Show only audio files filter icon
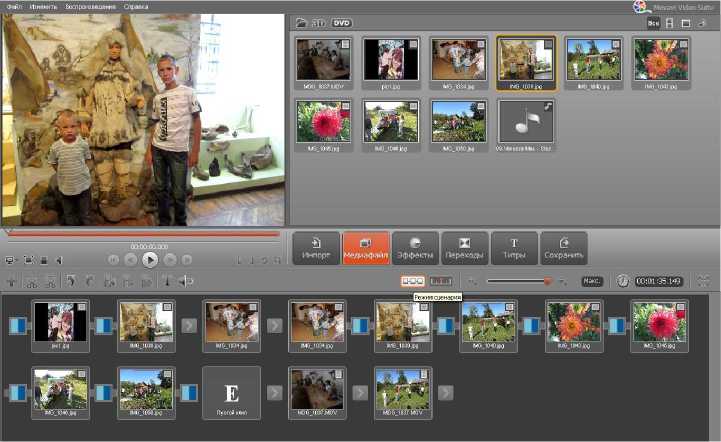 tap(701, 22)
